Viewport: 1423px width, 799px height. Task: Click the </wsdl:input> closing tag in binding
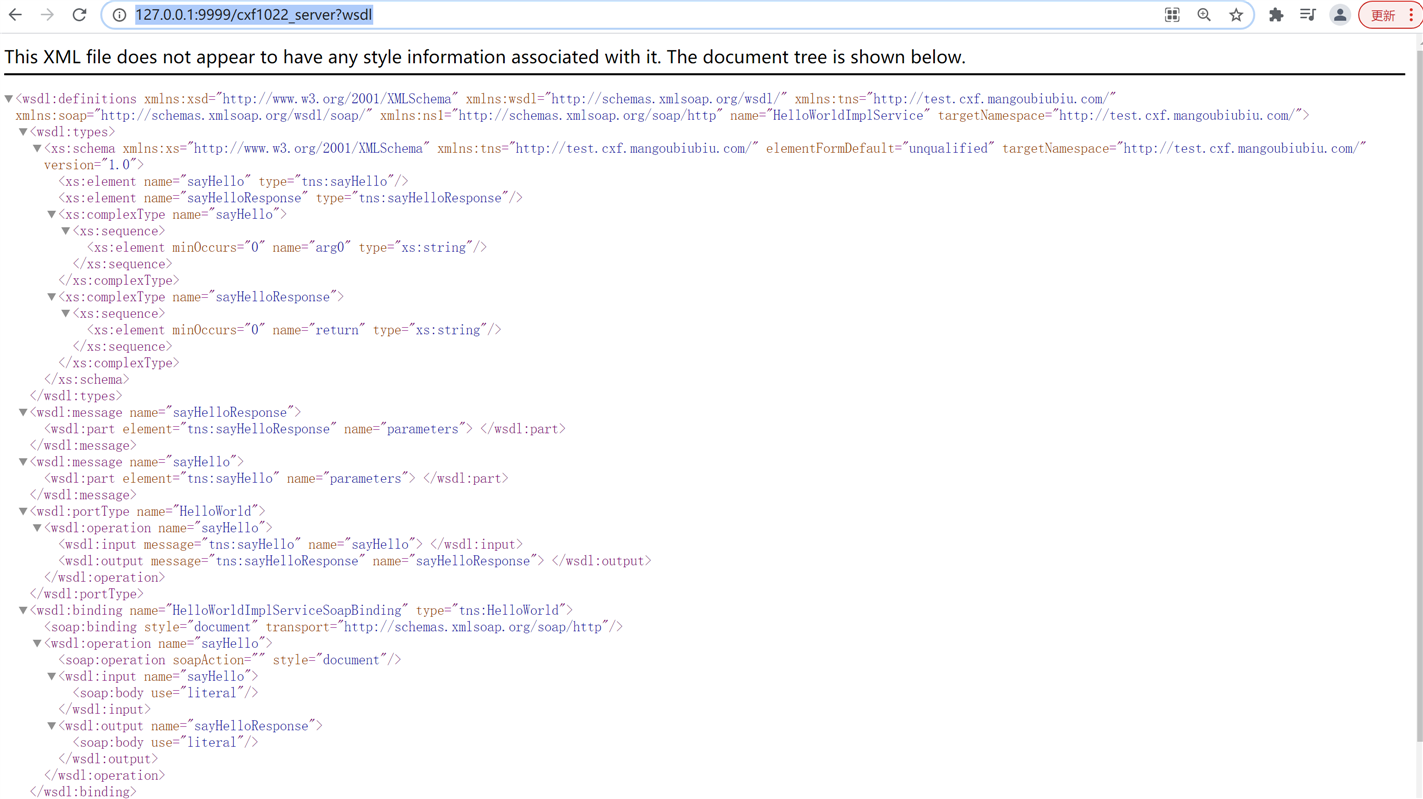tap(105, 709)
